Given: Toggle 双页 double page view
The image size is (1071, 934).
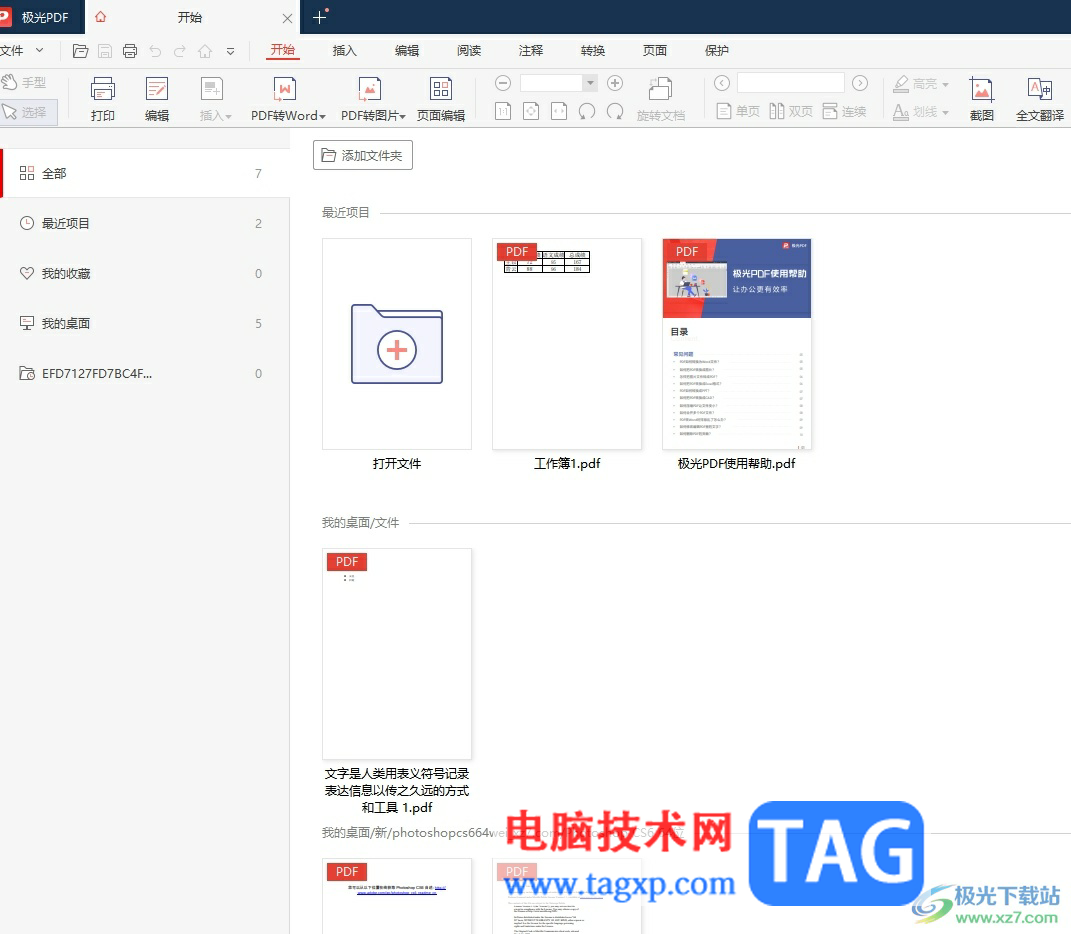Looking at the screenshot, I should (791, 111).
